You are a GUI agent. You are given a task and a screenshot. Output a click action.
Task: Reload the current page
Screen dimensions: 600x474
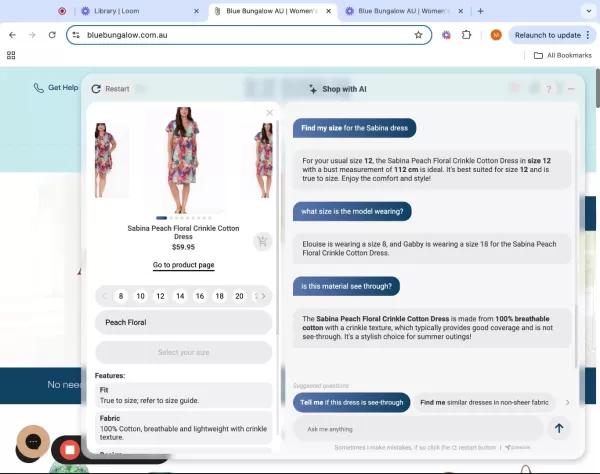(x=52, y=35)
